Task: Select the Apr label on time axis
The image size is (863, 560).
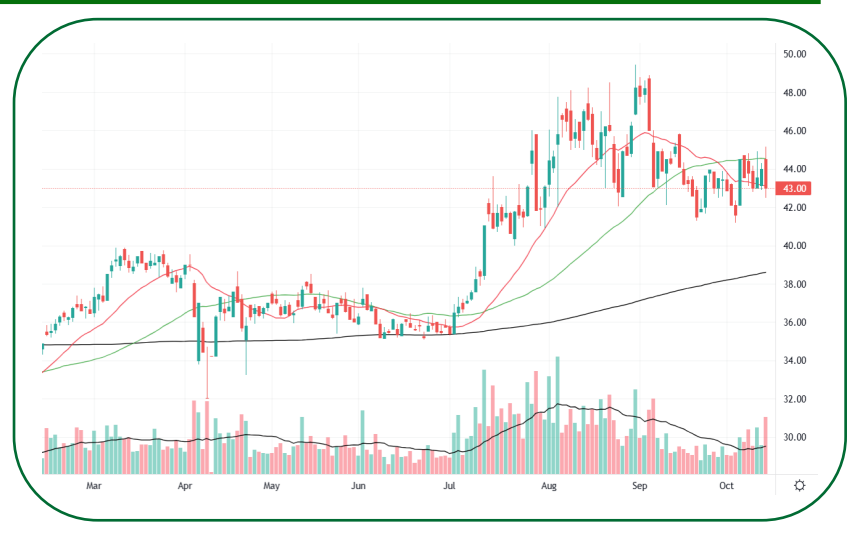Action: [185, 486]
